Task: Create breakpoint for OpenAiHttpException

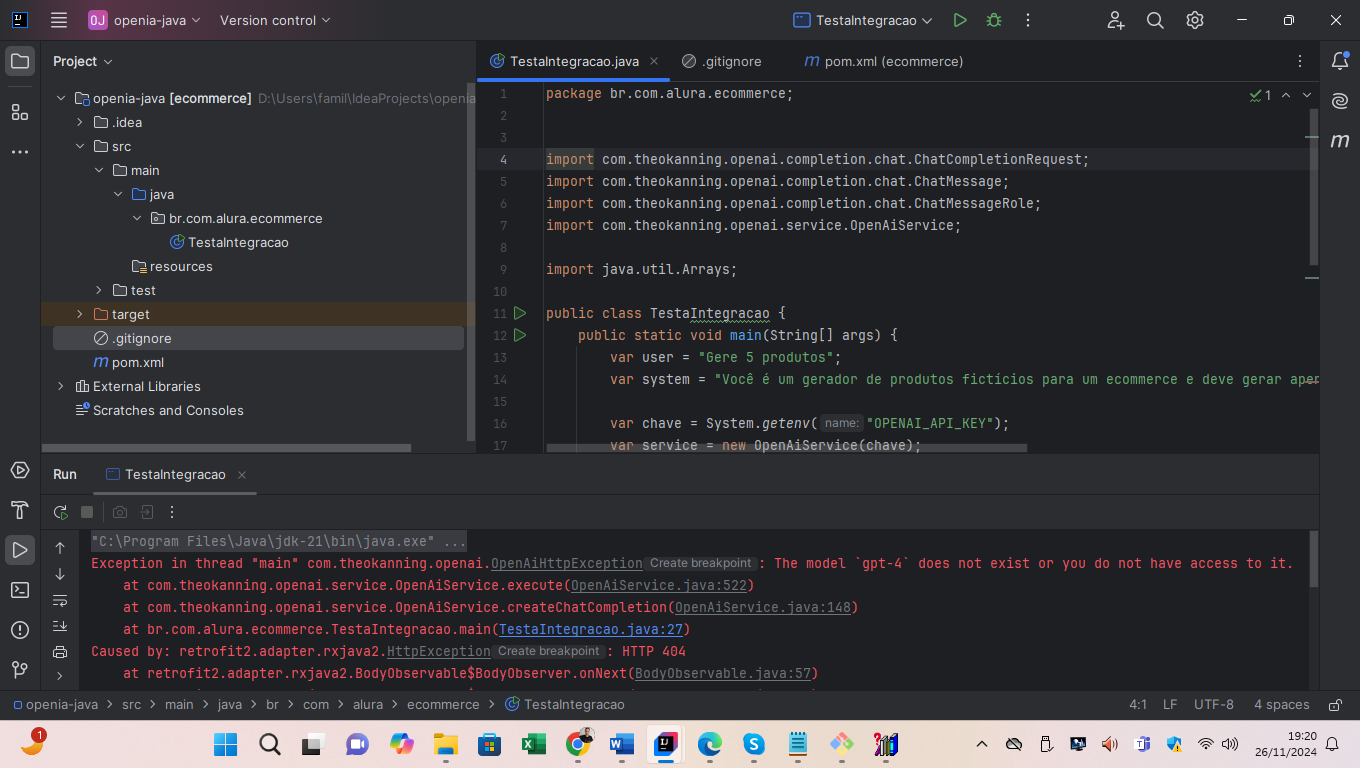Action: [700, 563]
